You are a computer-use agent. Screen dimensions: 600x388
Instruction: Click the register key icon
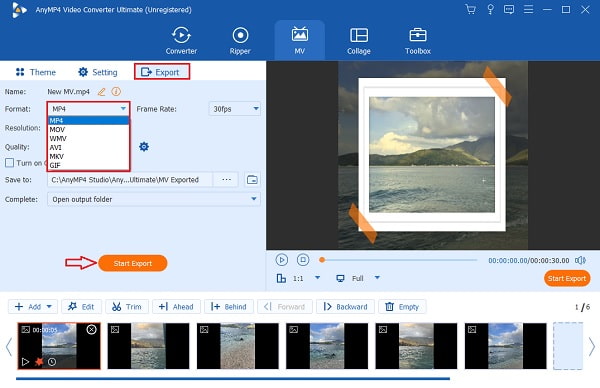[490, 9]
